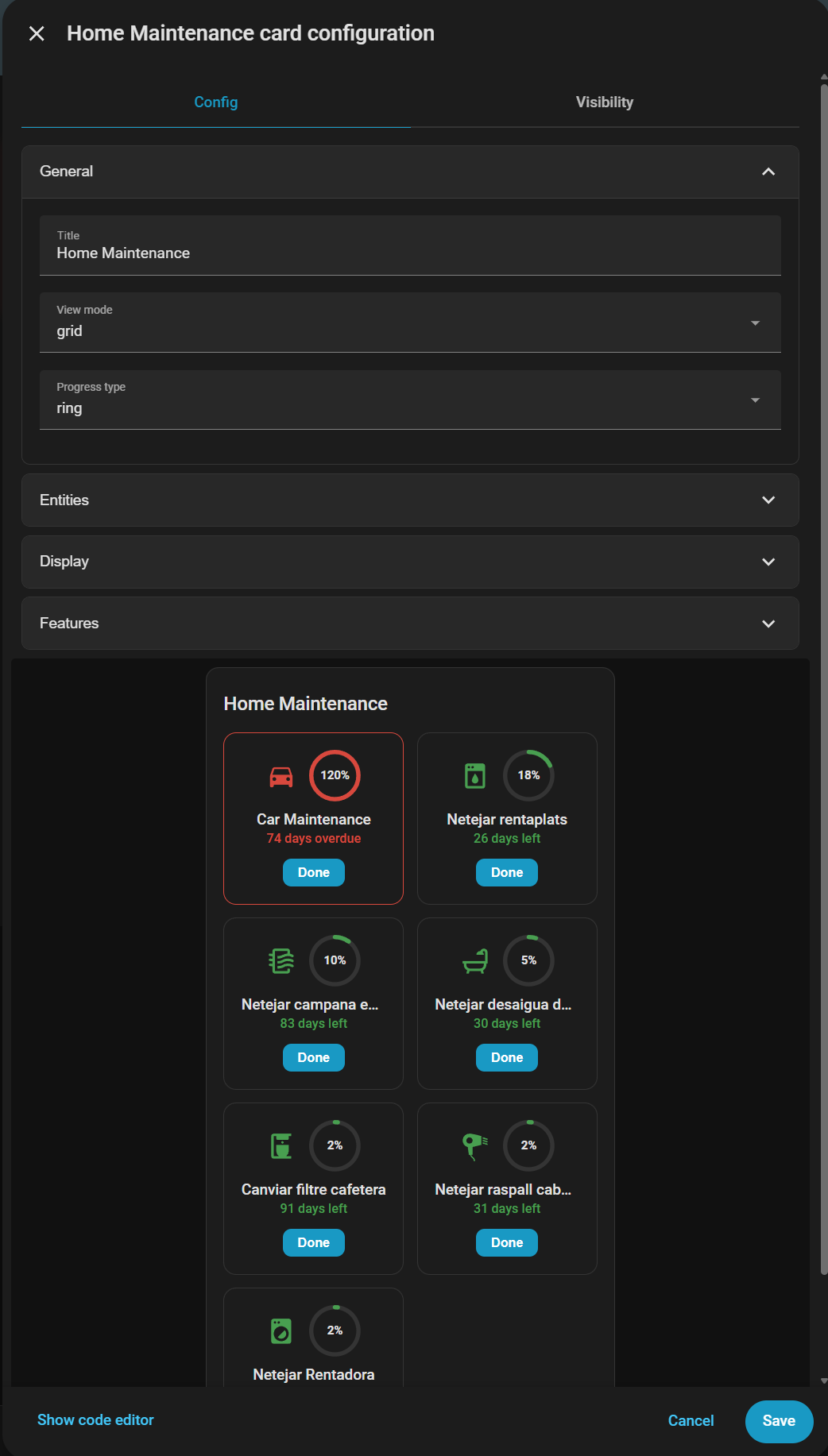Click the hair dryer icon
The image size is (828, 1456).
click(475, 1146)
